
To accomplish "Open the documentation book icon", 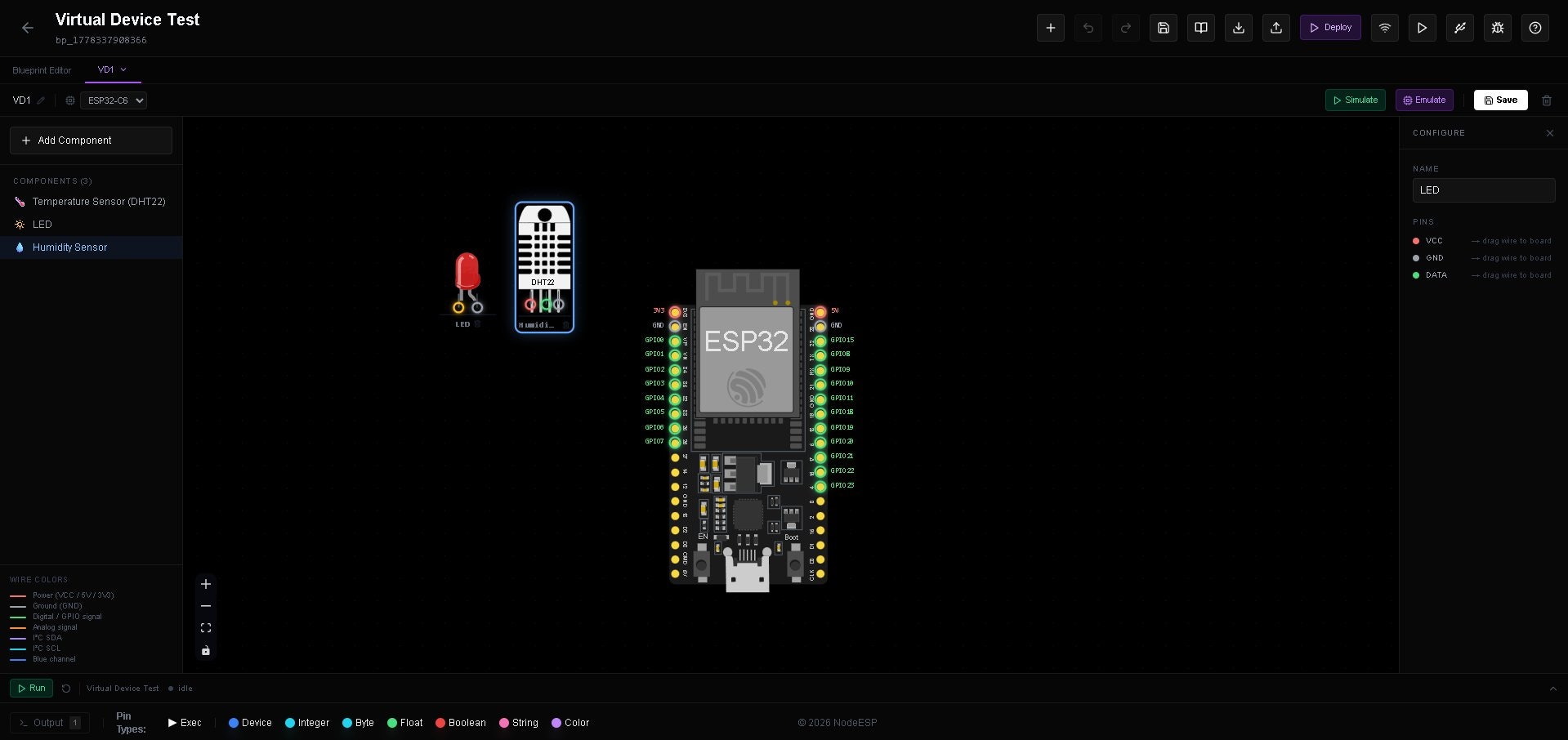I will [1201, 28].
